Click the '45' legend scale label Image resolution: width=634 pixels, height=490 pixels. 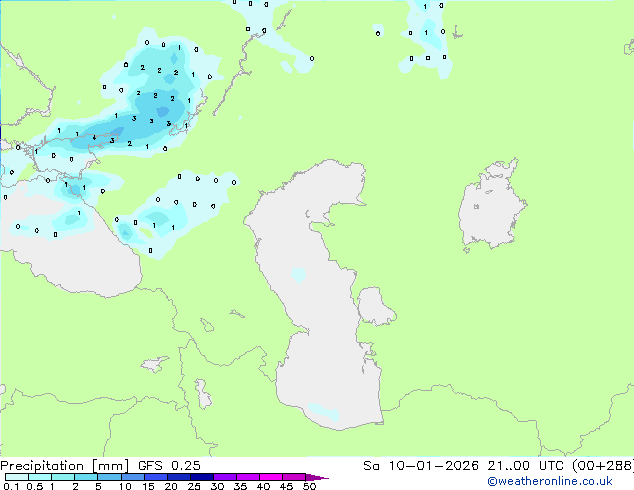click(x=286, y=486)
